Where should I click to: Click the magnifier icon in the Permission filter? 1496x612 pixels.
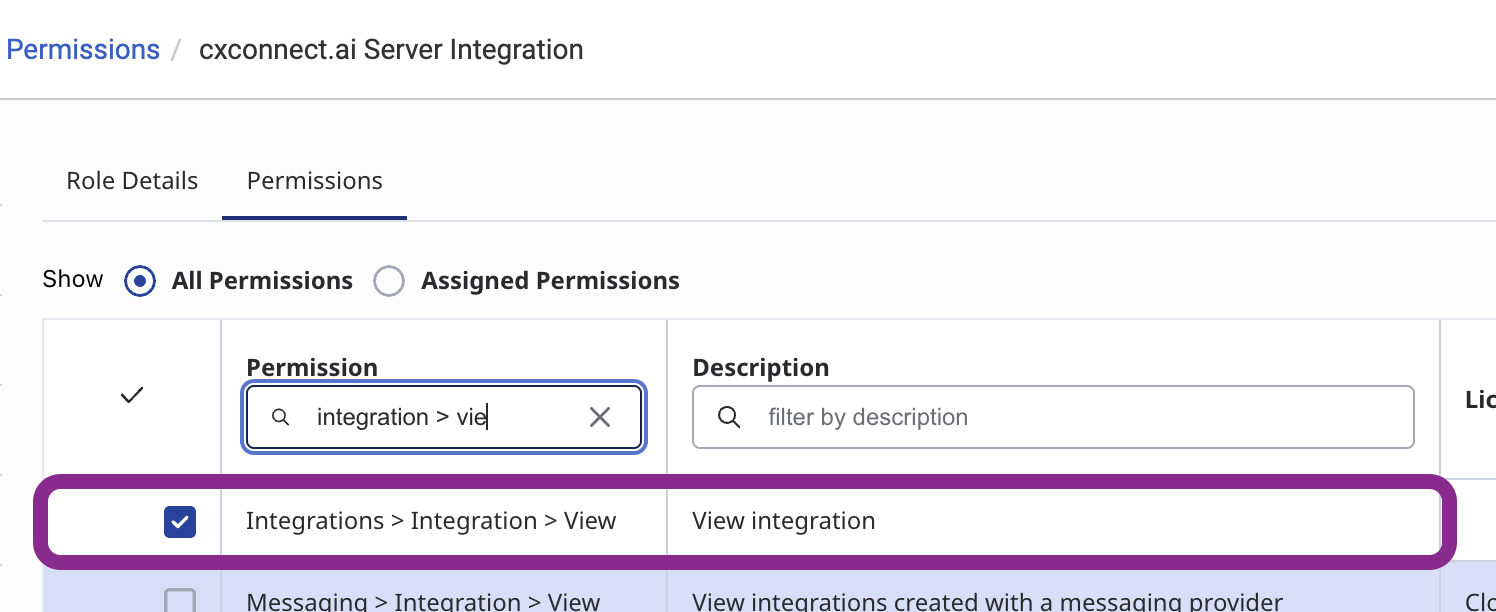(x=281, y=417)
